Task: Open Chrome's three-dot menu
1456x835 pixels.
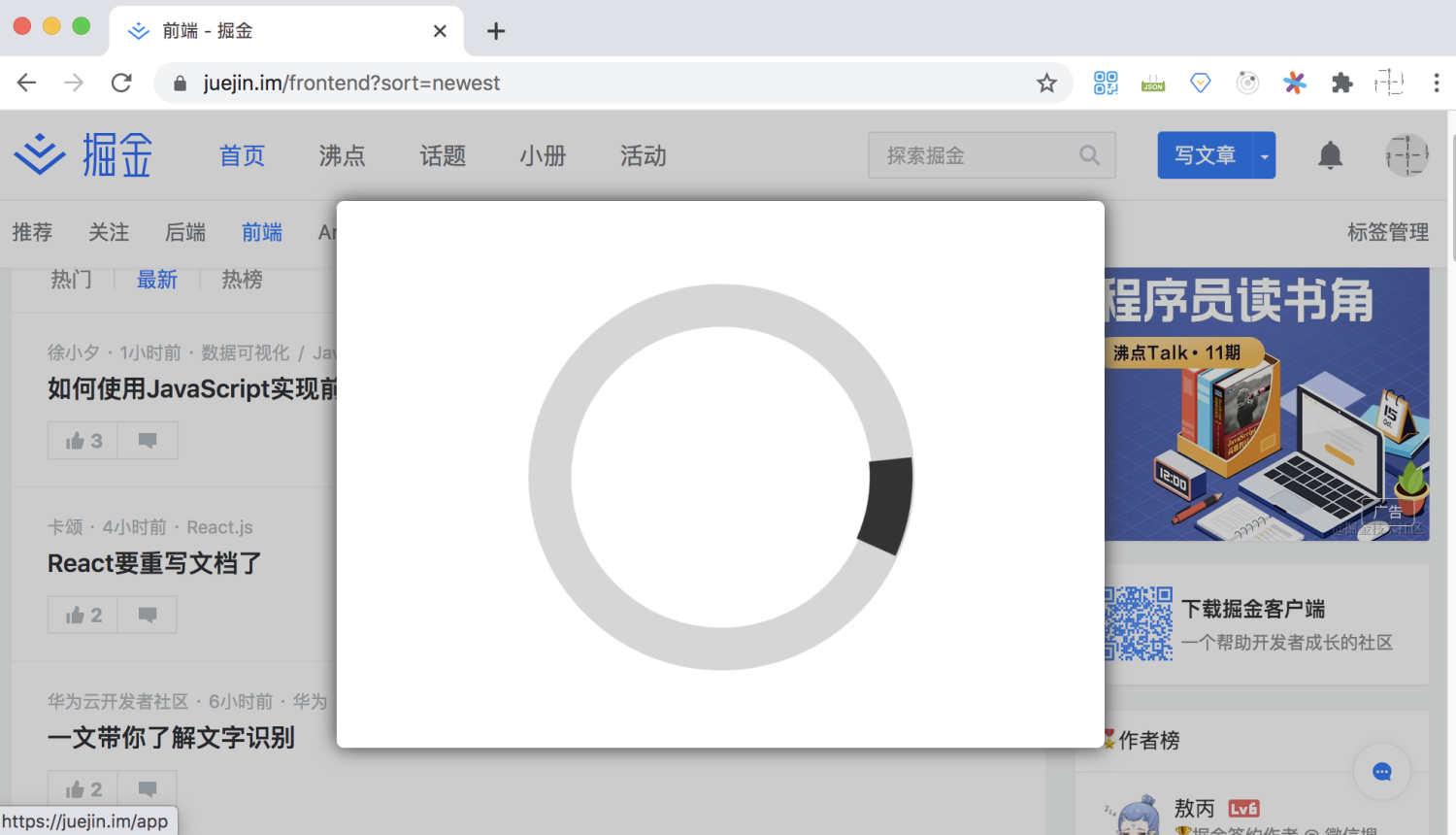Action: coord(1439,83)
